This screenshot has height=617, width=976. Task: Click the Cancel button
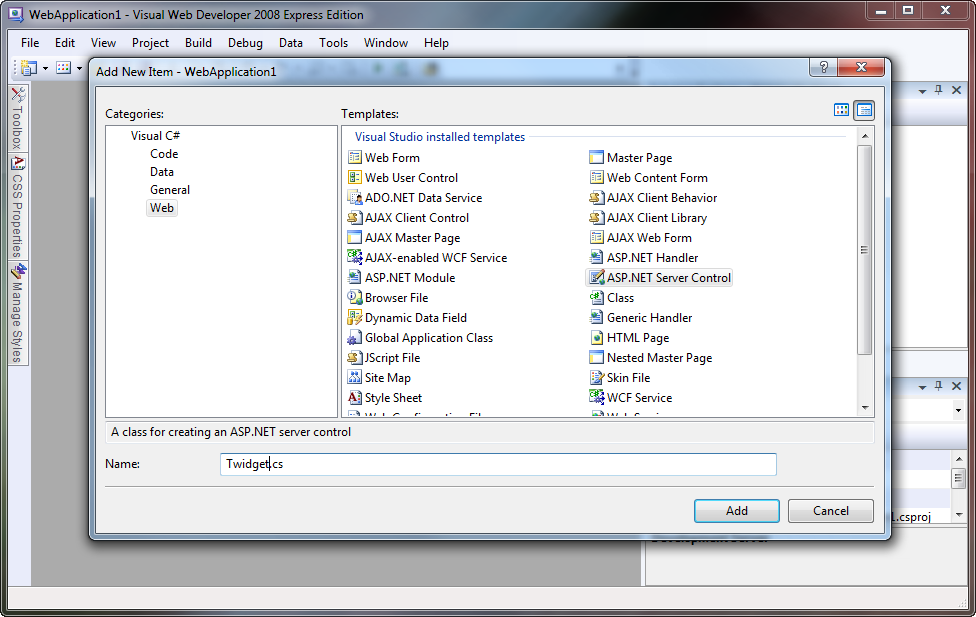click(x=830, y=511)
